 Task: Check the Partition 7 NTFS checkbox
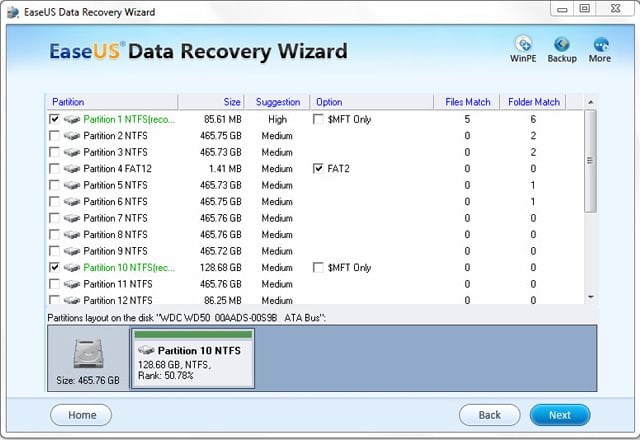point(54,218)
